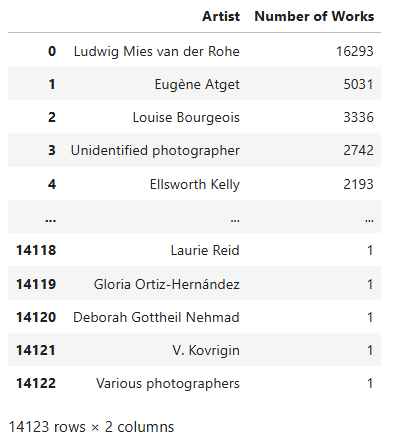
Task: Click the Louise Bourgeois artist name
Action: [x=186, y=117]
